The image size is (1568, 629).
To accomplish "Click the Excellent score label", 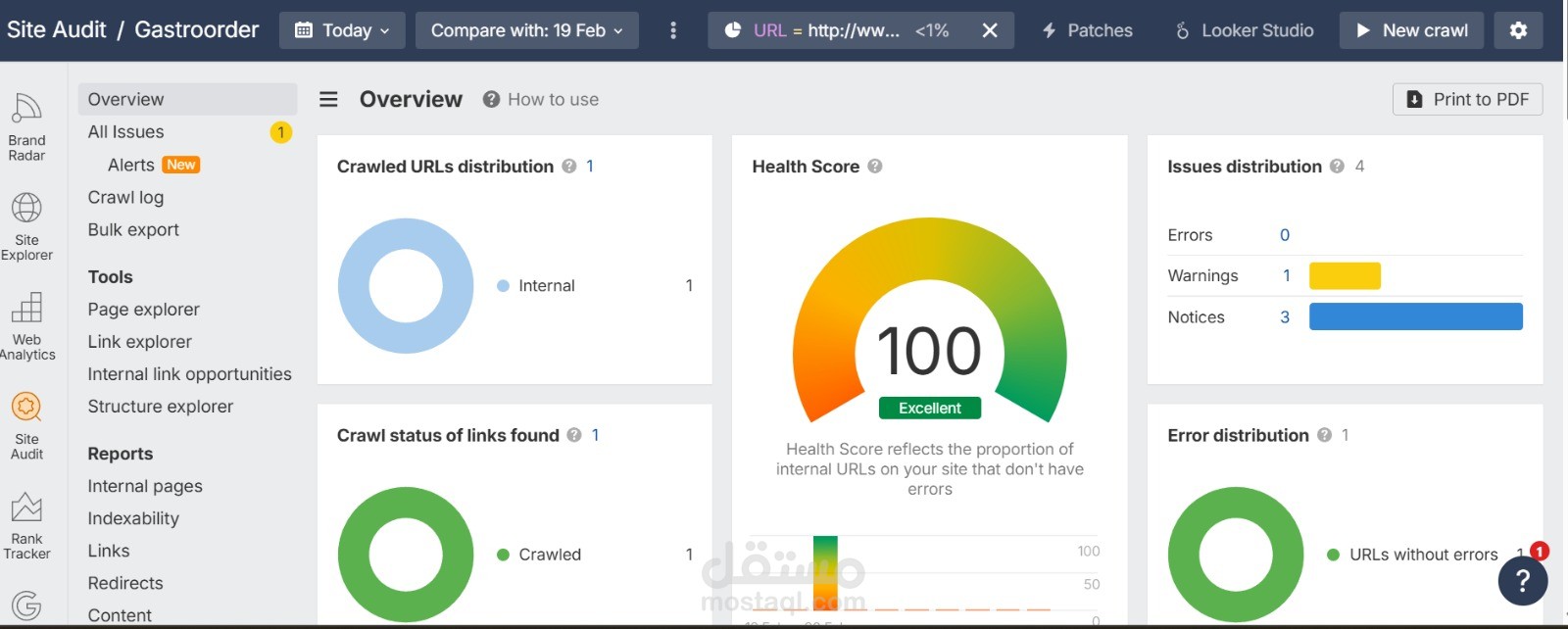I will click(930, 409).
